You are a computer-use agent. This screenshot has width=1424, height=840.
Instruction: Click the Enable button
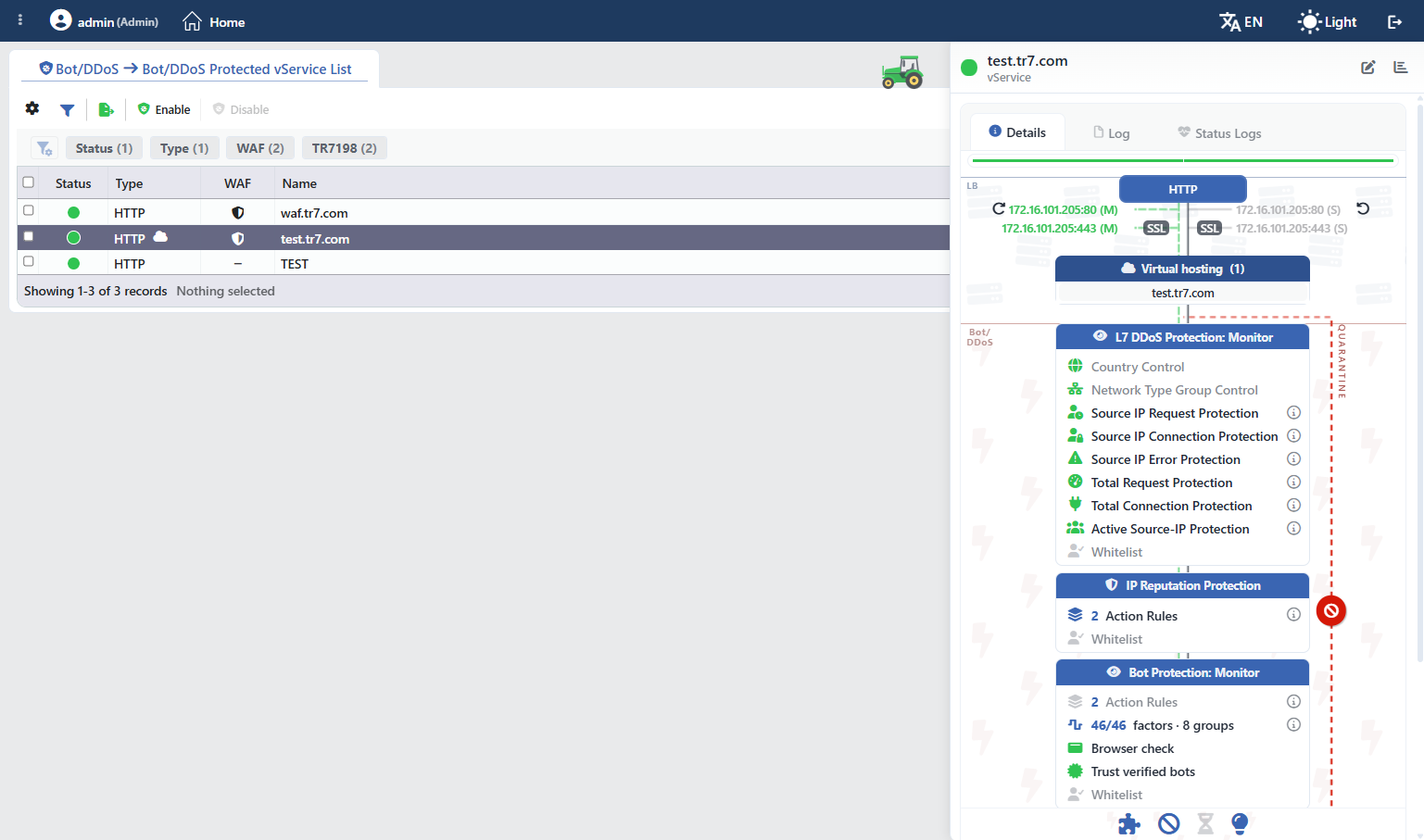(164, 109)
